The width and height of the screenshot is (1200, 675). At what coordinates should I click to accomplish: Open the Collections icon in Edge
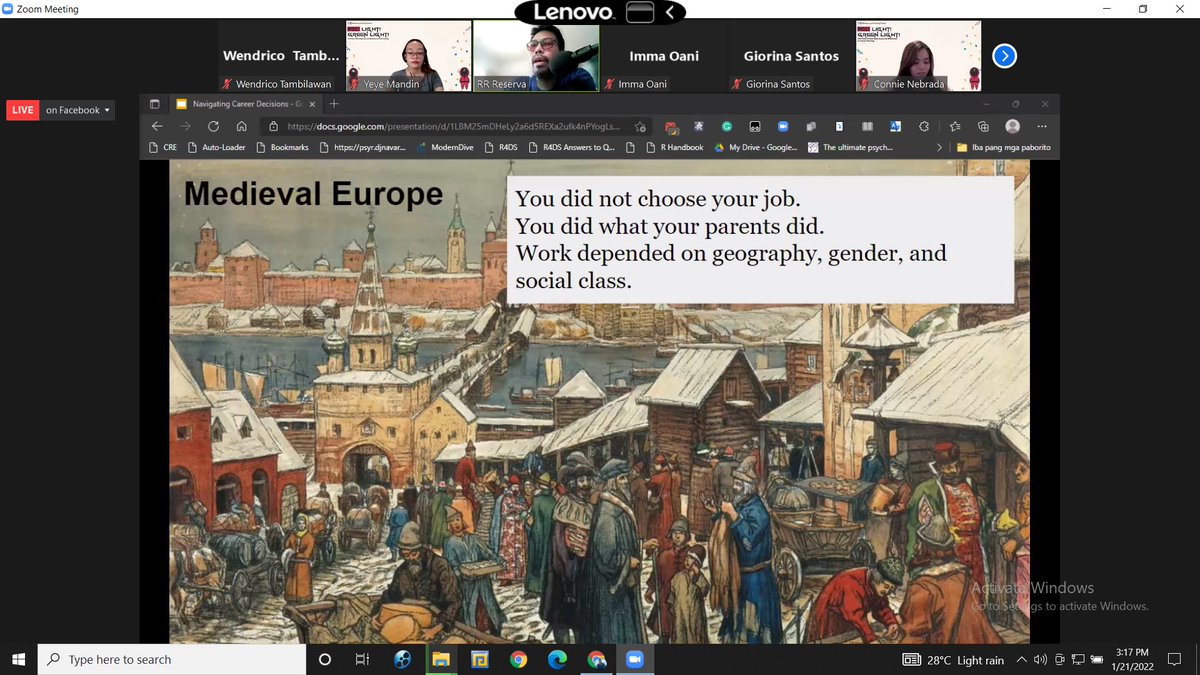(983, 127)
